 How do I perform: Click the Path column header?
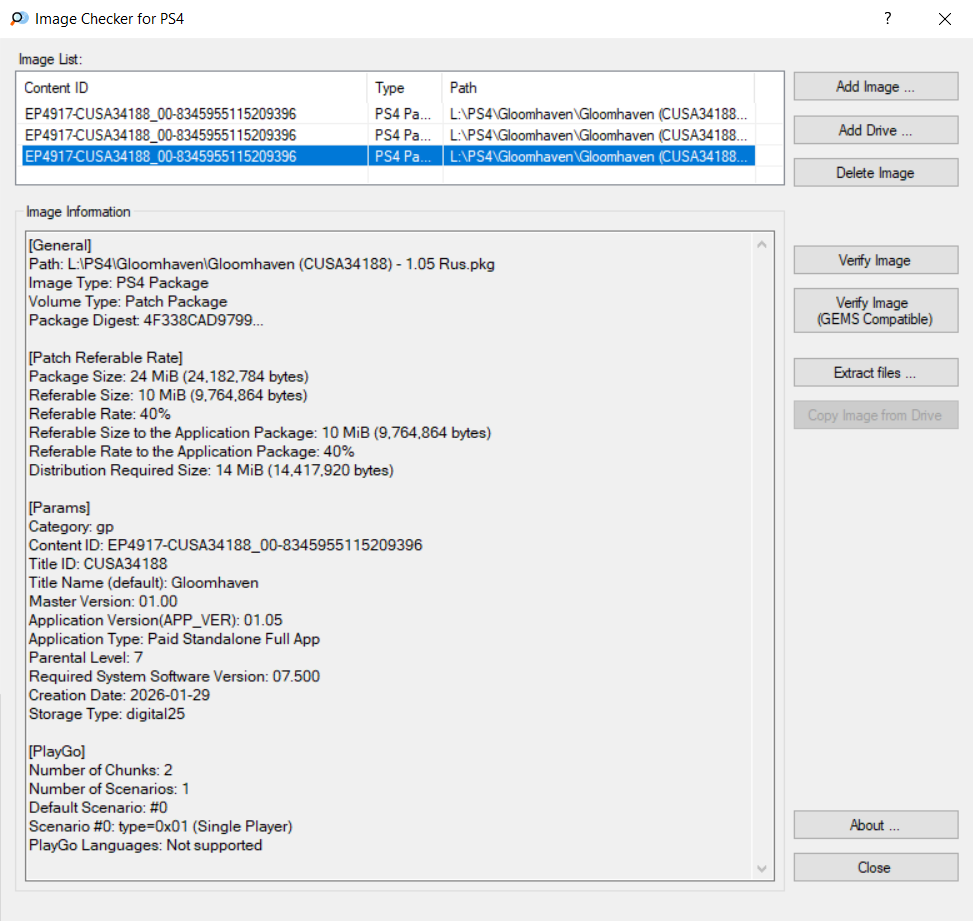tap(597, 88)
